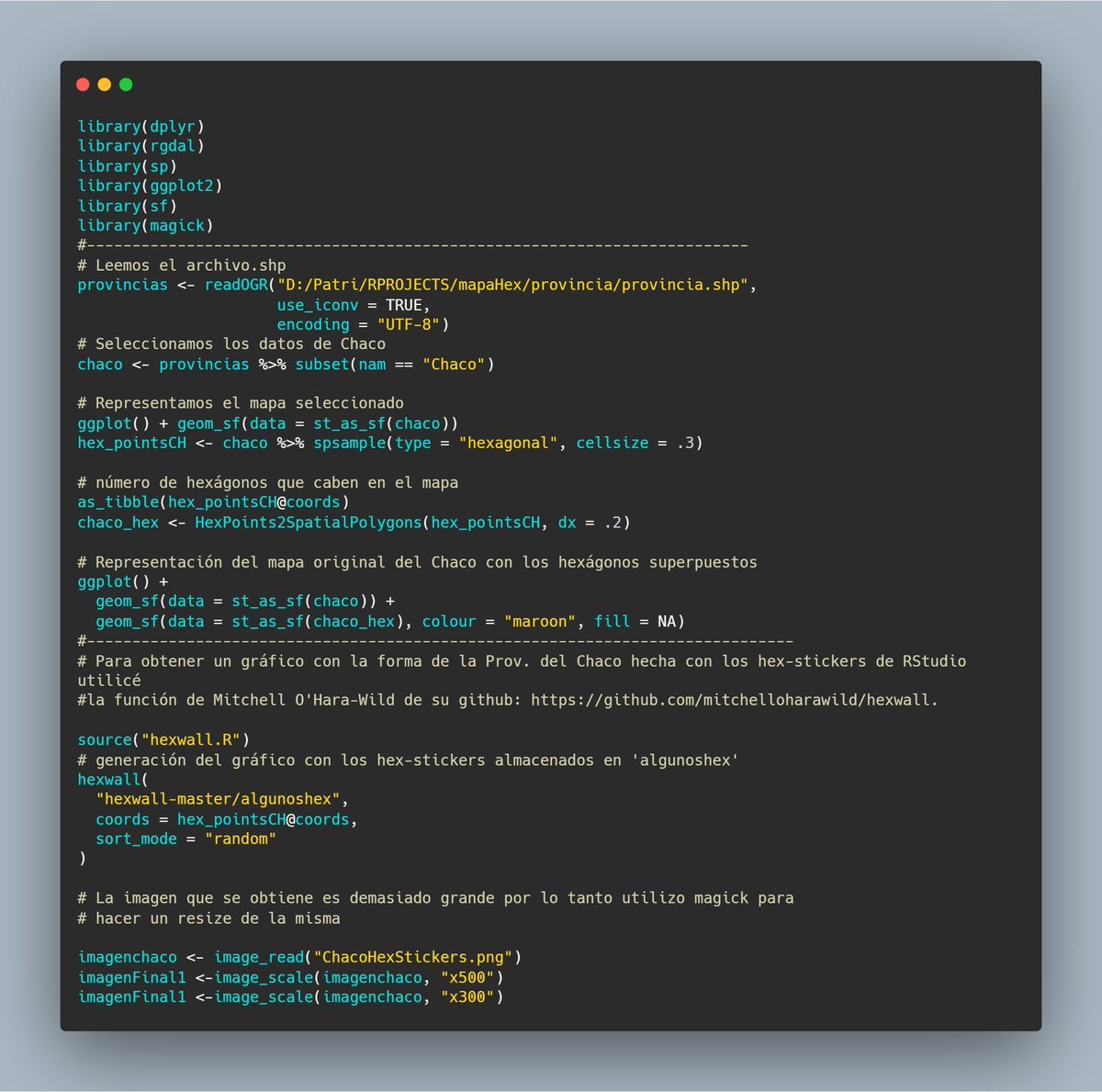Click the readOGR function name
The image size is (1102, 1092).
tap(235, 285)
